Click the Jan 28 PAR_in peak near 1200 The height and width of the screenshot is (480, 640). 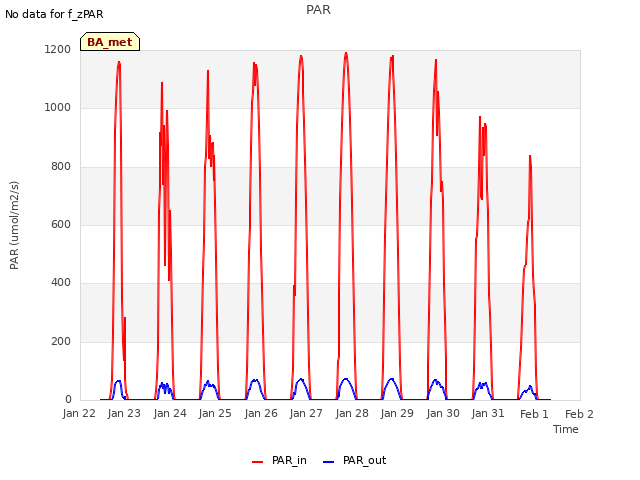(346, 53)
